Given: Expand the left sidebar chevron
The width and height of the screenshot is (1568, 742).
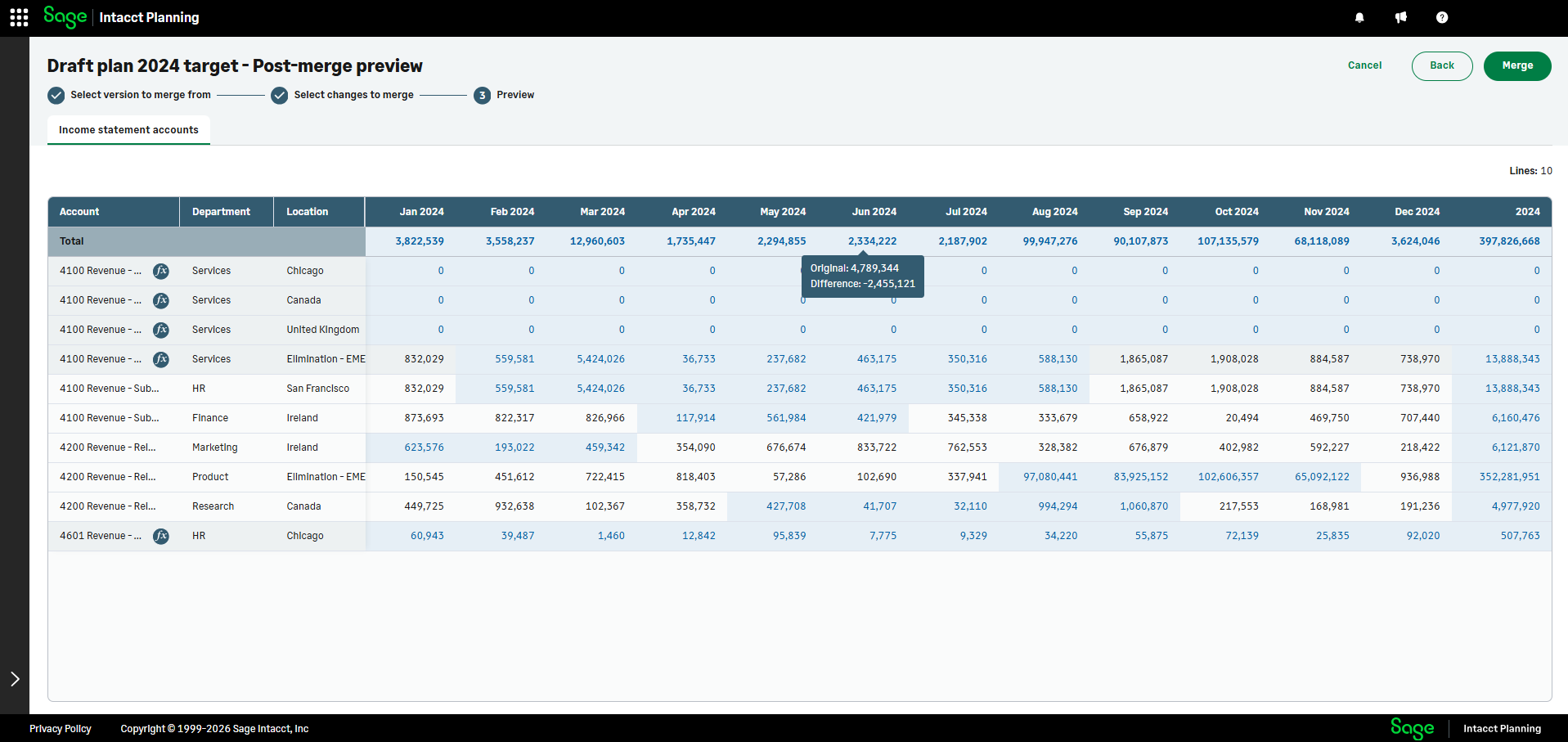Looking at the screenshot, I should coord(15,679).
